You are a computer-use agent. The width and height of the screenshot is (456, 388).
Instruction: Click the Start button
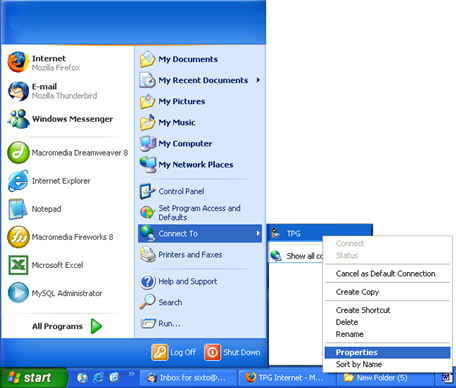point(33,378)
